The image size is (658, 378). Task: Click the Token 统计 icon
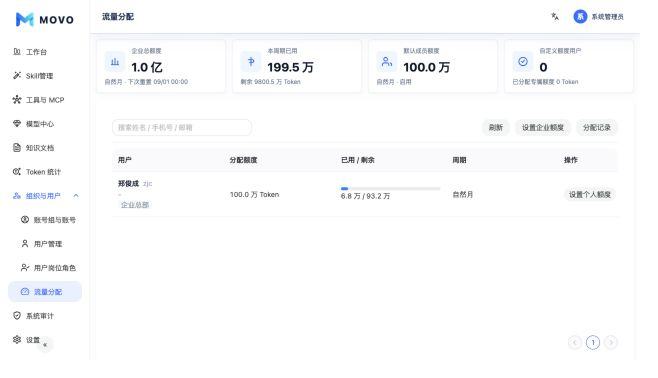click(17, 172)
